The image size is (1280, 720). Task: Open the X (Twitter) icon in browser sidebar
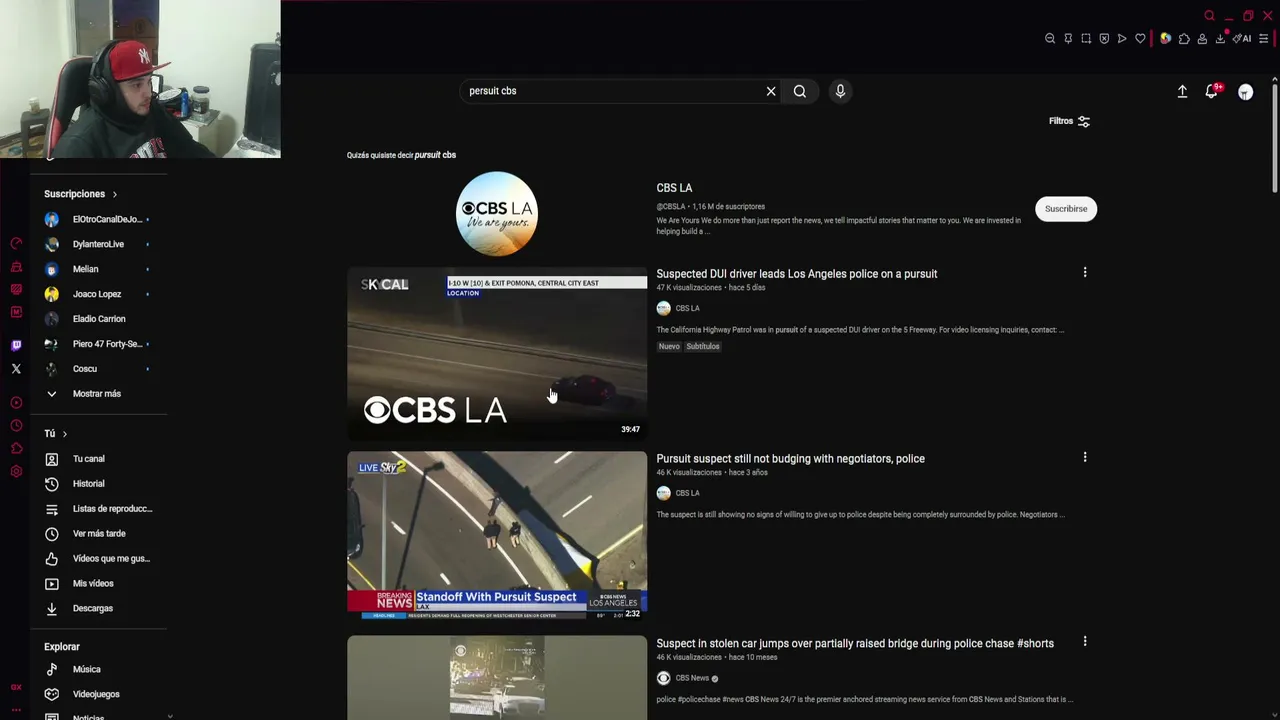point(16,369)
